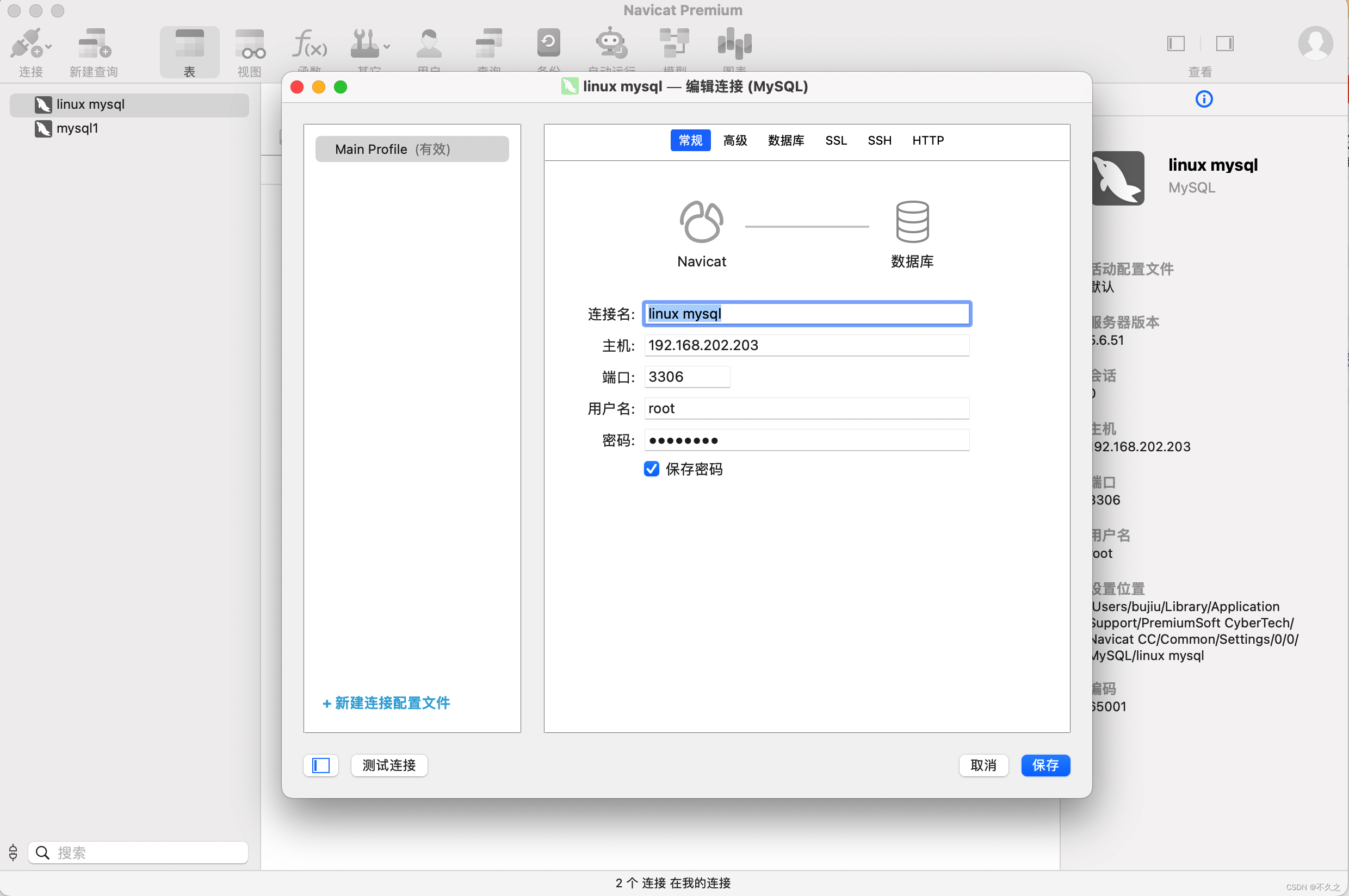Switch to the SSH tab
Viewport: 1349px width, 896px height.
[879, 141]
